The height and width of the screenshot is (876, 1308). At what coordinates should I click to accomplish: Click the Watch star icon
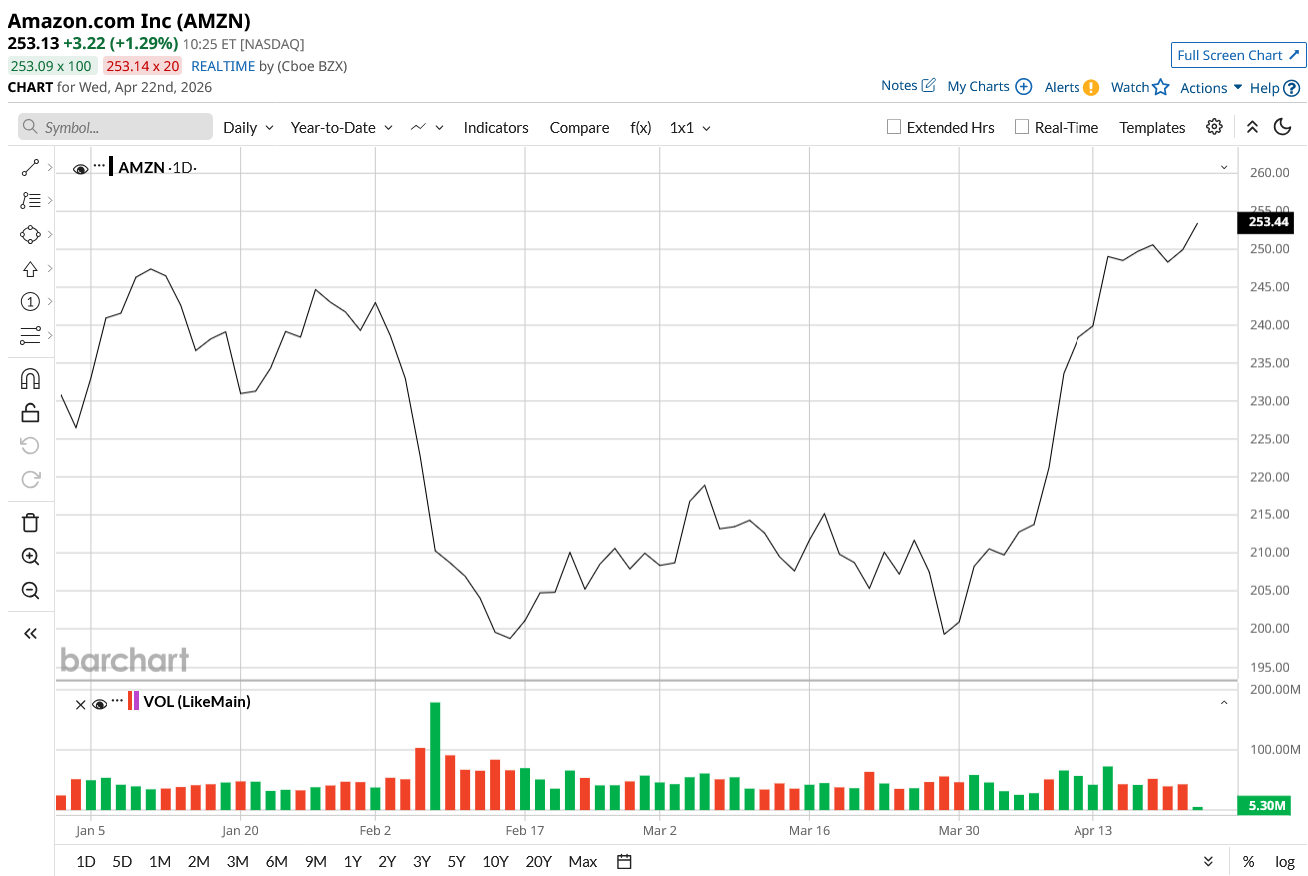[1160, 87]
